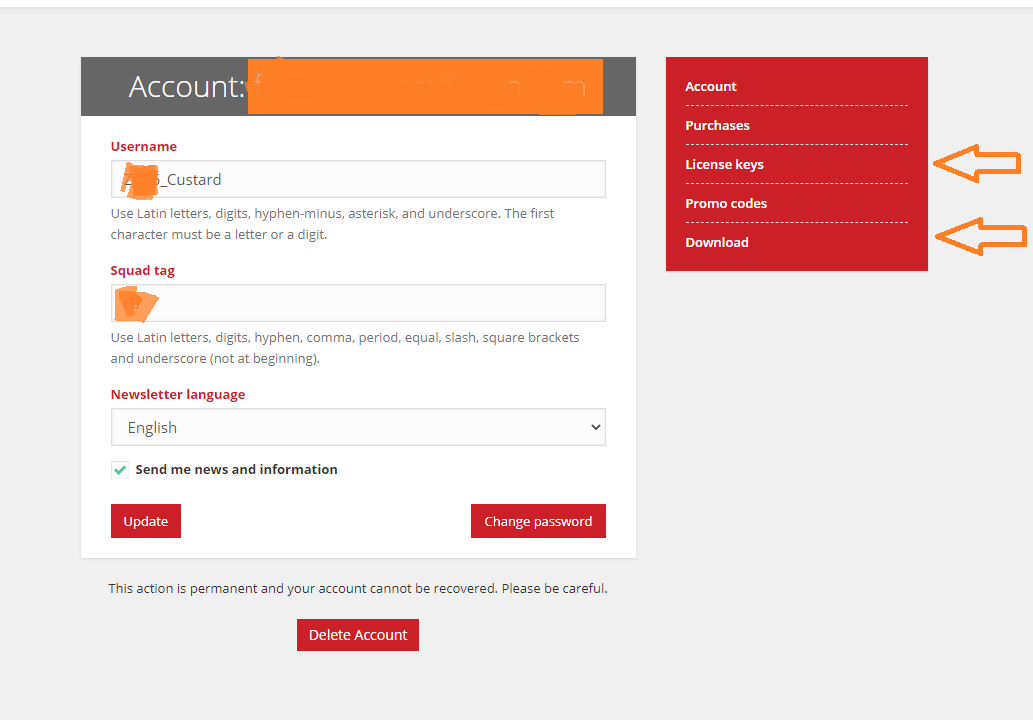The image size is (1033, 720).
Task: Go to Purchases in the red sidebar
Action: [x=717, y=126]
